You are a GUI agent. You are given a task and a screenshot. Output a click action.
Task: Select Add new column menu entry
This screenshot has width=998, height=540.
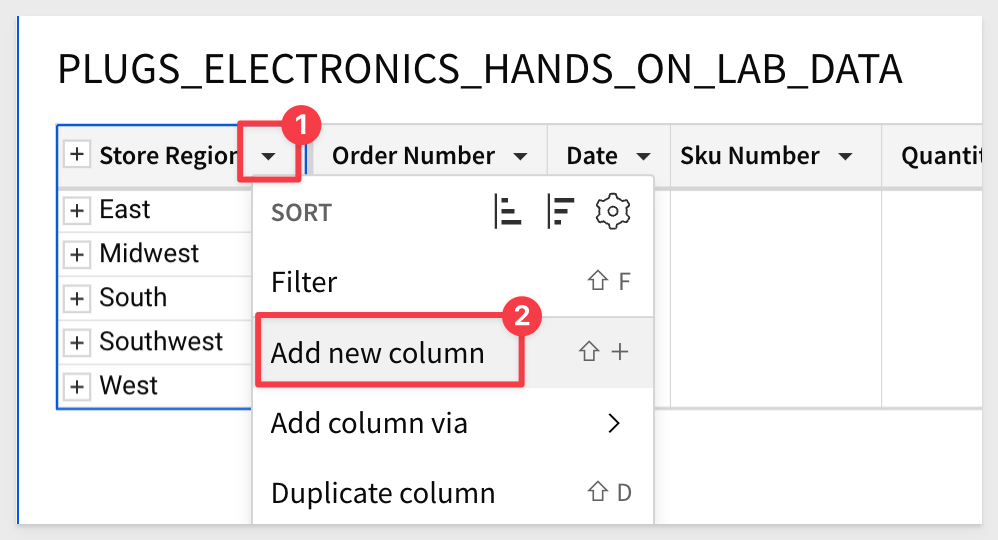[453, 352]
